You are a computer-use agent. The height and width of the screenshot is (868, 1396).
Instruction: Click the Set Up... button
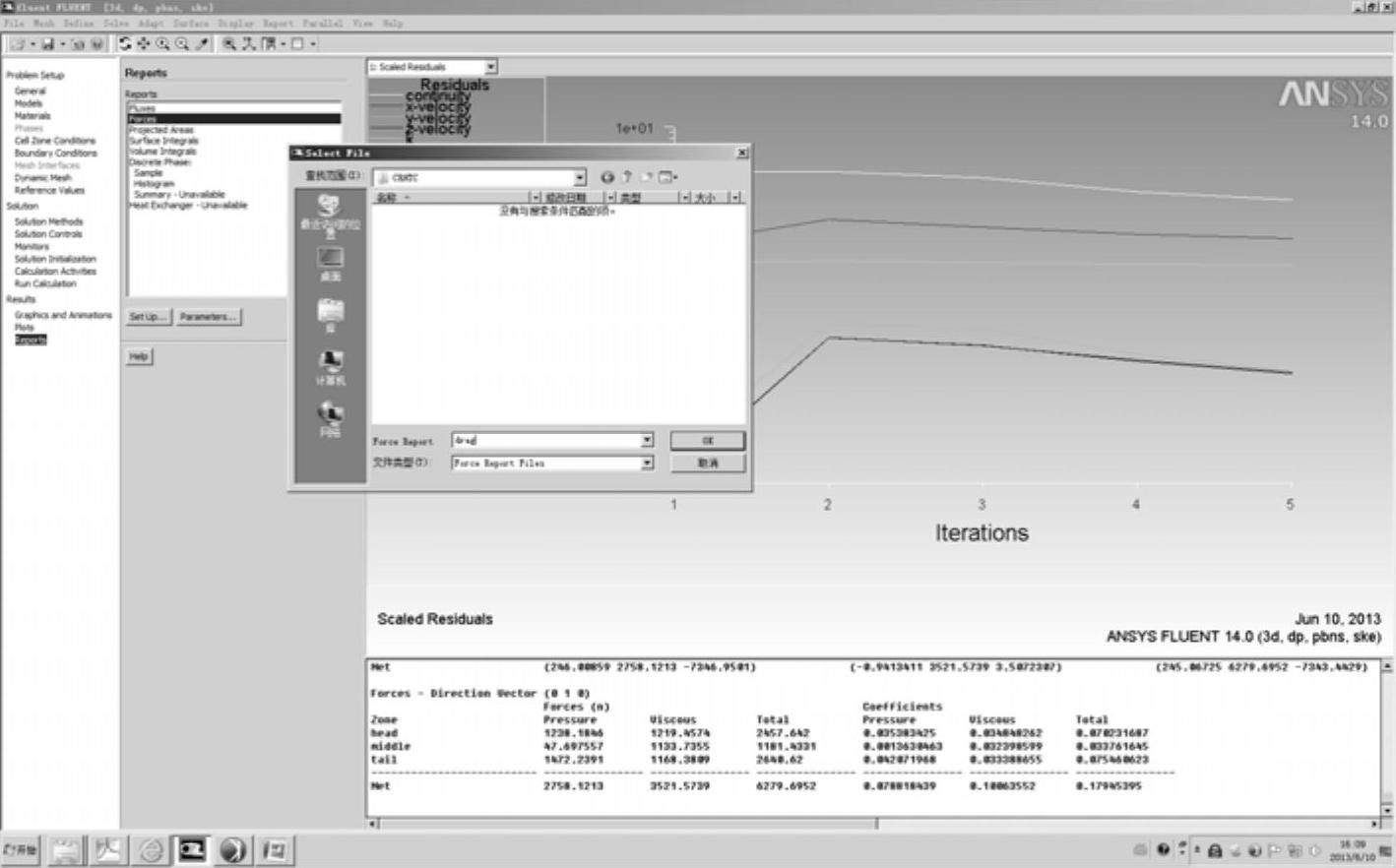(x=148, y=317)
